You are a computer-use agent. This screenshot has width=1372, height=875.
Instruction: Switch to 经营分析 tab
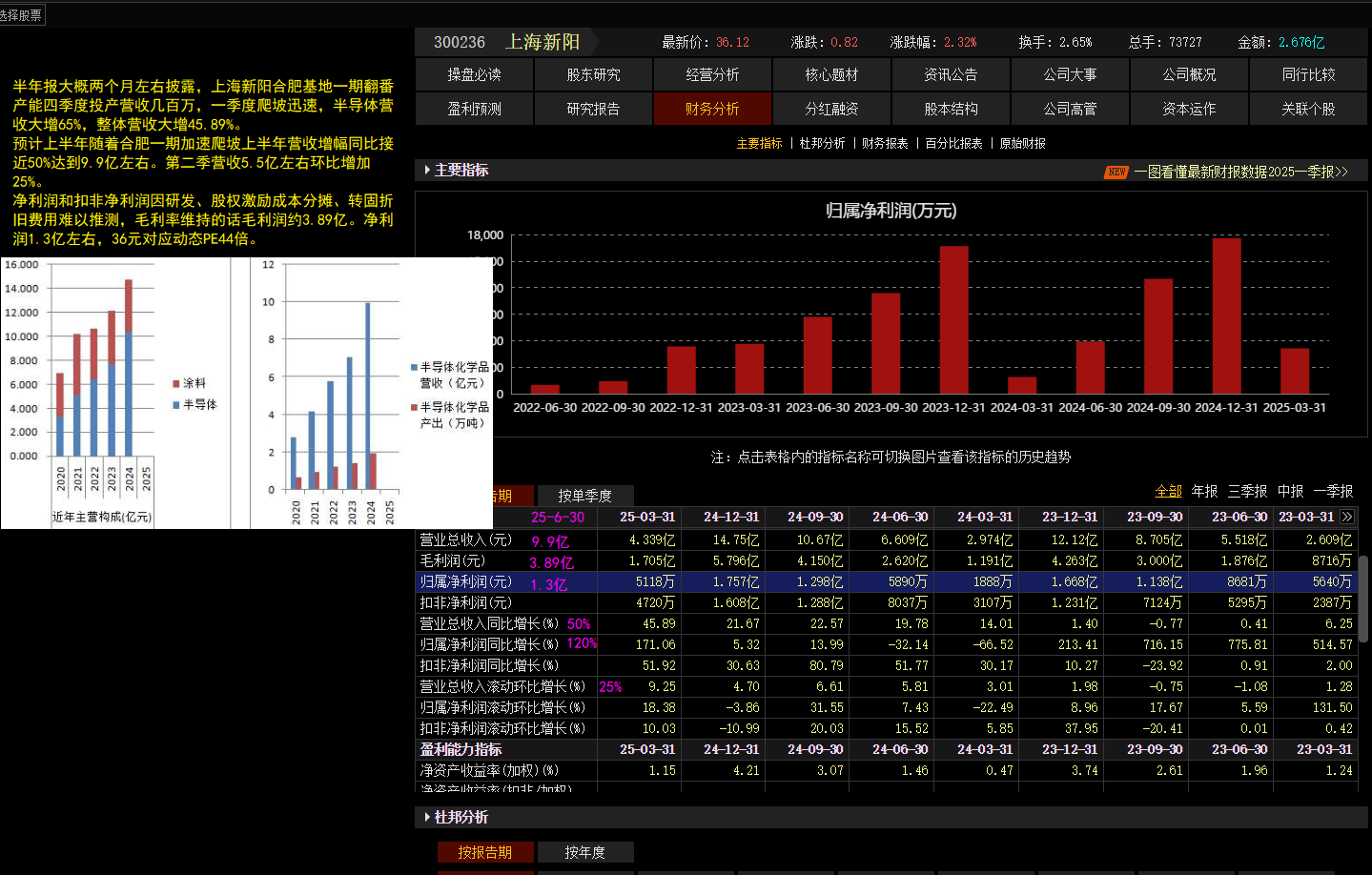712,74
